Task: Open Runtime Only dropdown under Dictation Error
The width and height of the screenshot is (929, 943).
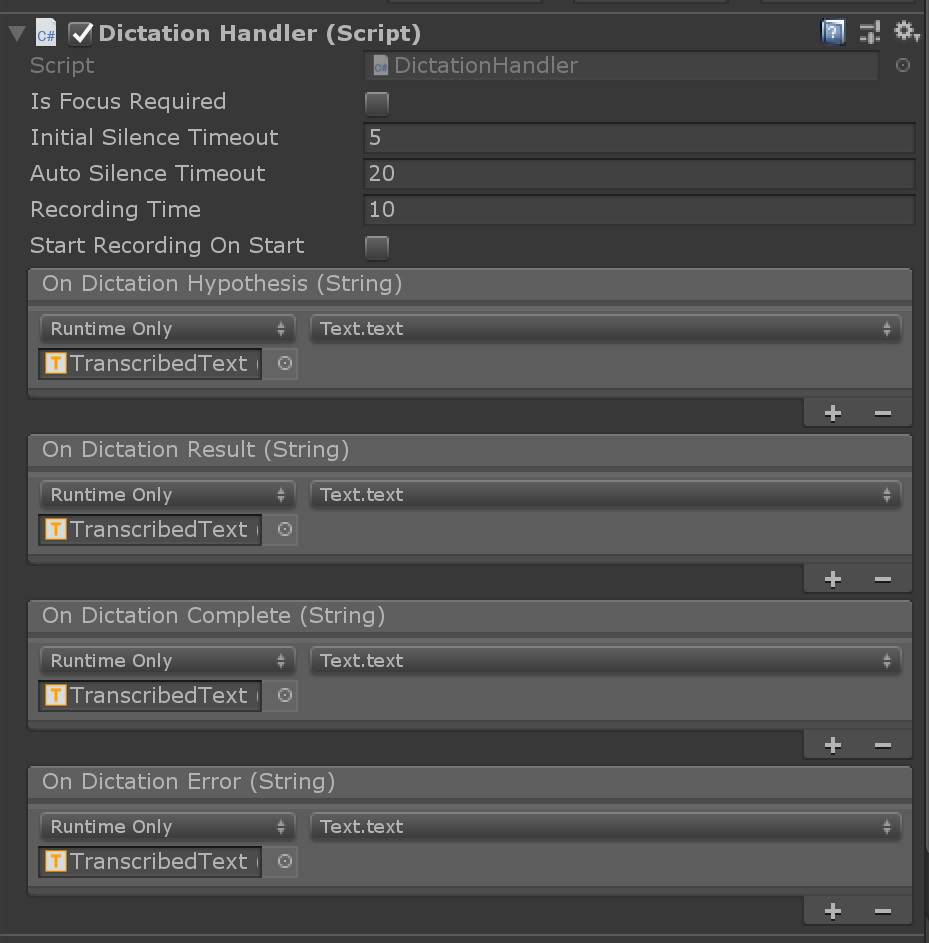Action: click(x=168, y=827)
